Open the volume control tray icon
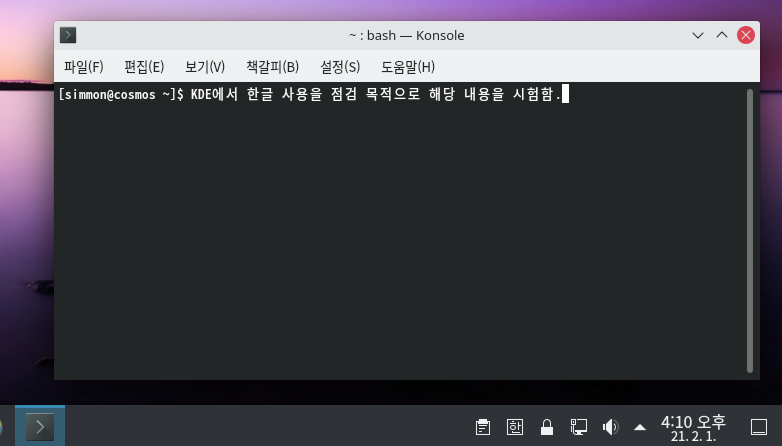Viewport: 782px width, 446px height. (610, 427)
